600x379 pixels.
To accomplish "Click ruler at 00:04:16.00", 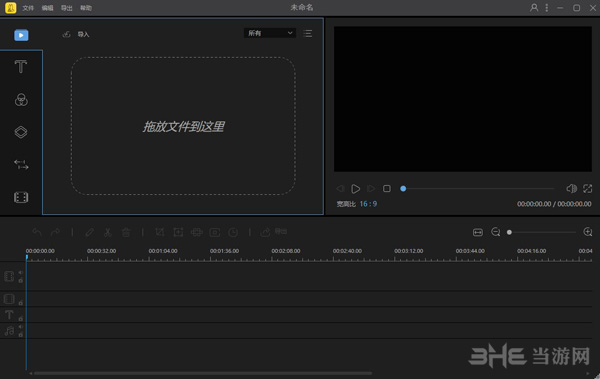I will pos(532,251).
